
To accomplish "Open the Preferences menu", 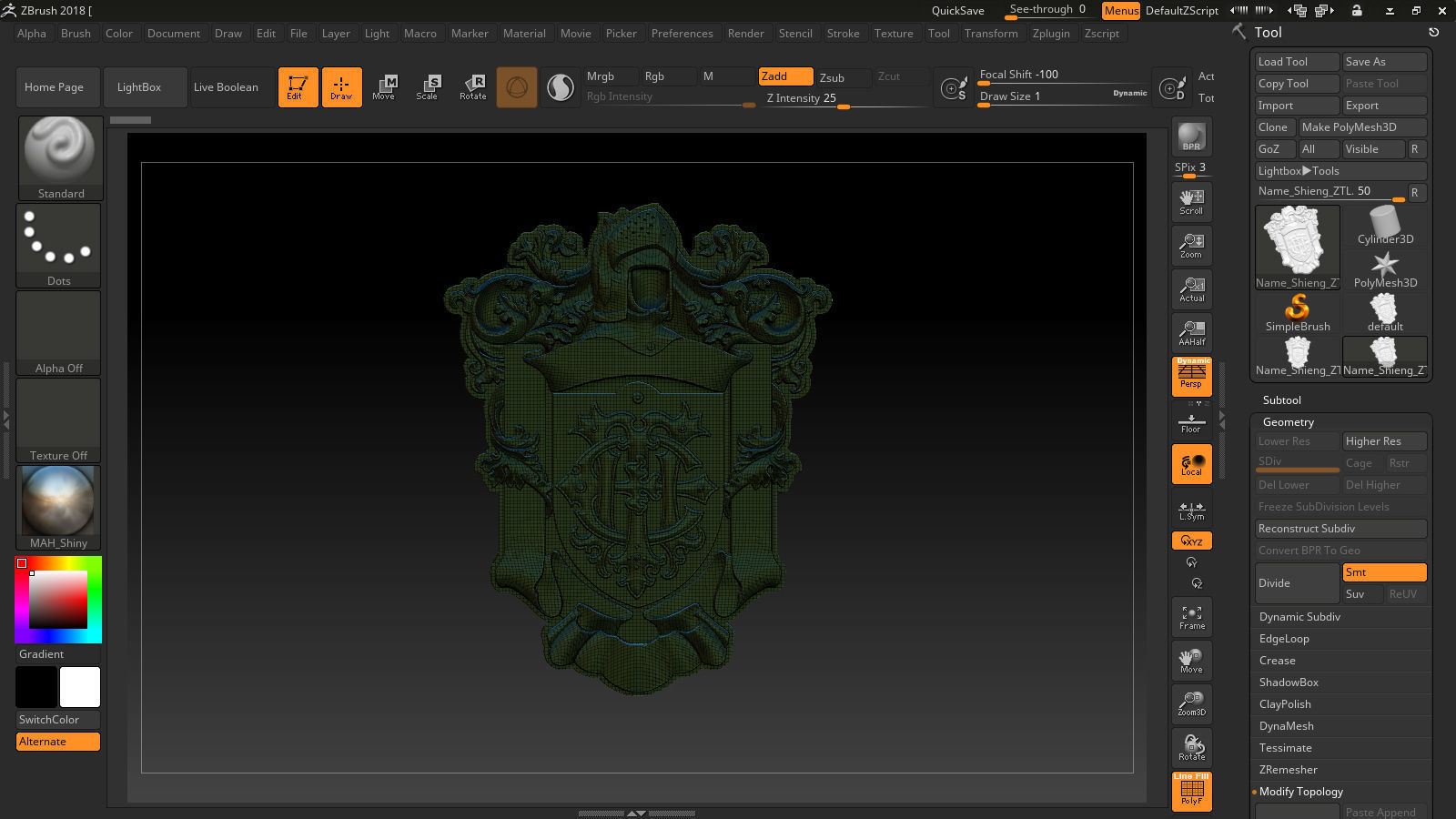I will pyautogui.click(x=682, y=34).
